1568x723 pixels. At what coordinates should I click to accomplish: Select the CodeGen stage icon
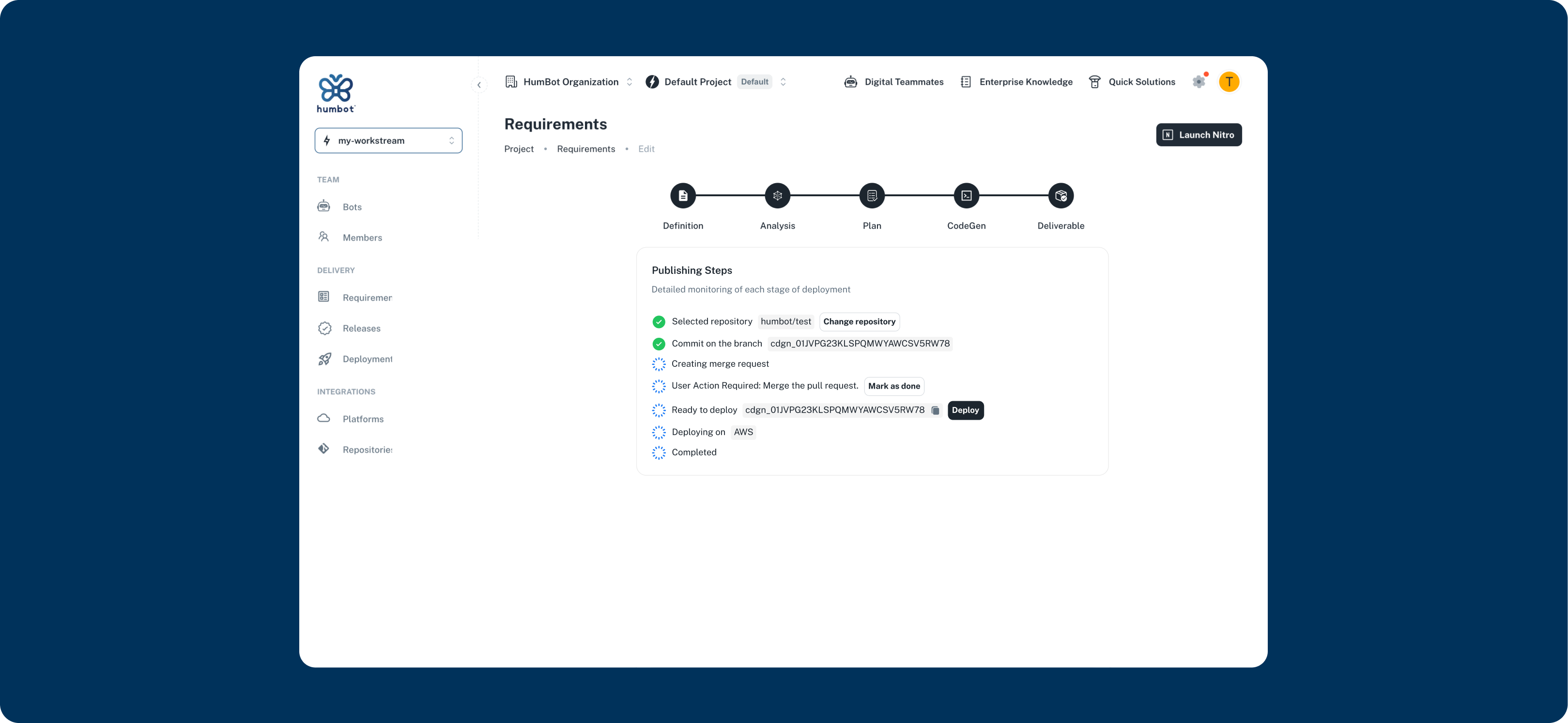966,195
